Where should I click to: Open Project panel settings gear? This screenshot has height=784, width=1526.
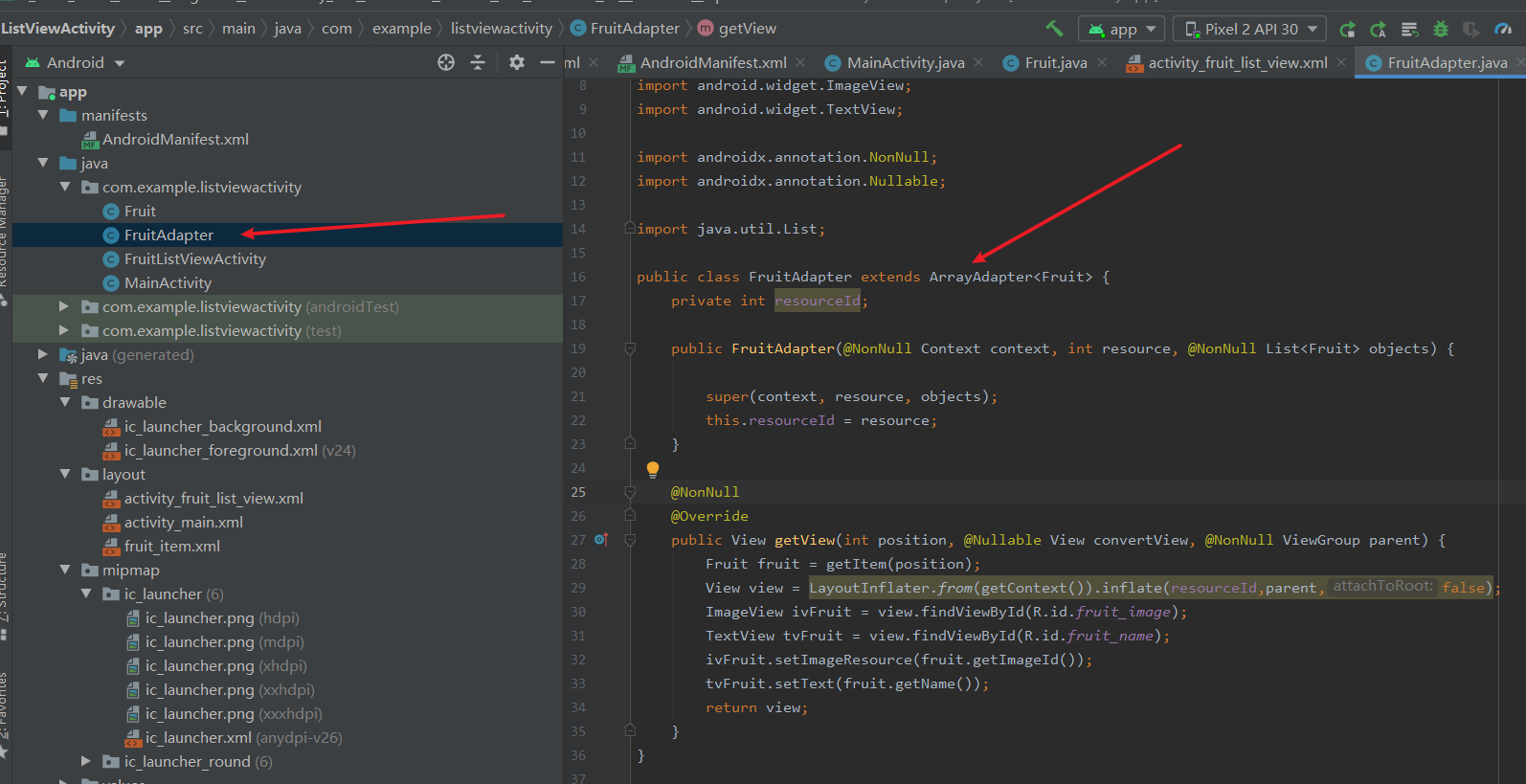tap(517, 62)
